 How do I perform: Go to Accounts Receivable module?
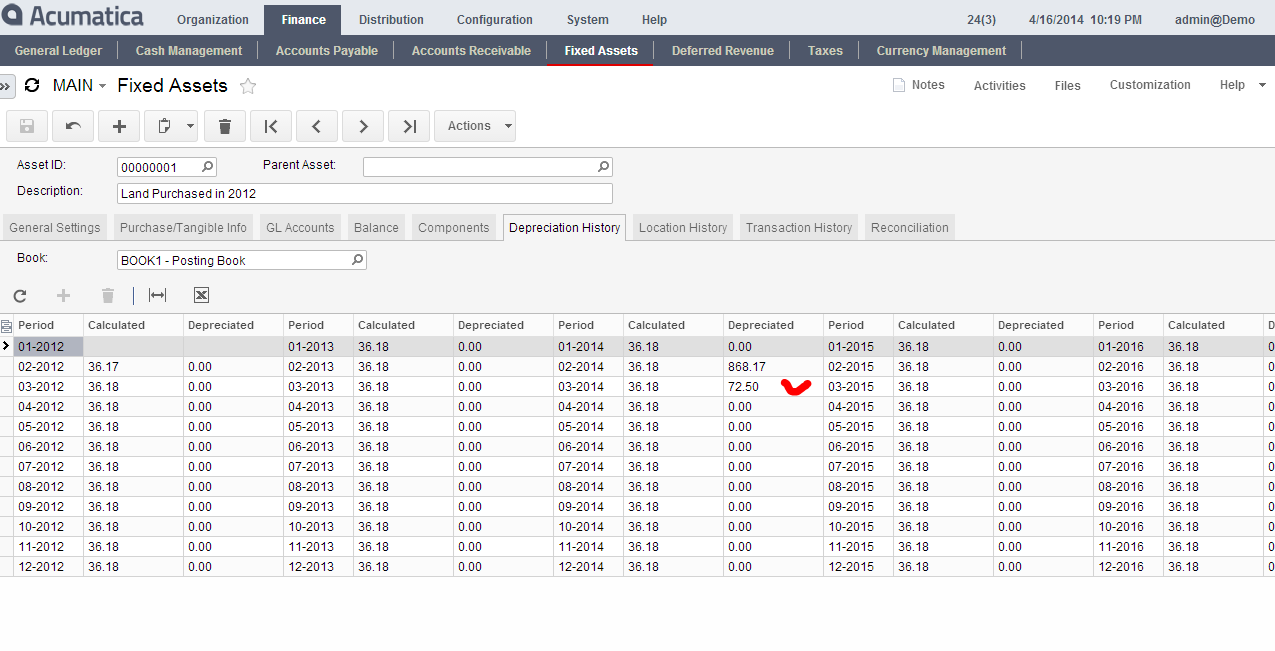pos(471,51)
